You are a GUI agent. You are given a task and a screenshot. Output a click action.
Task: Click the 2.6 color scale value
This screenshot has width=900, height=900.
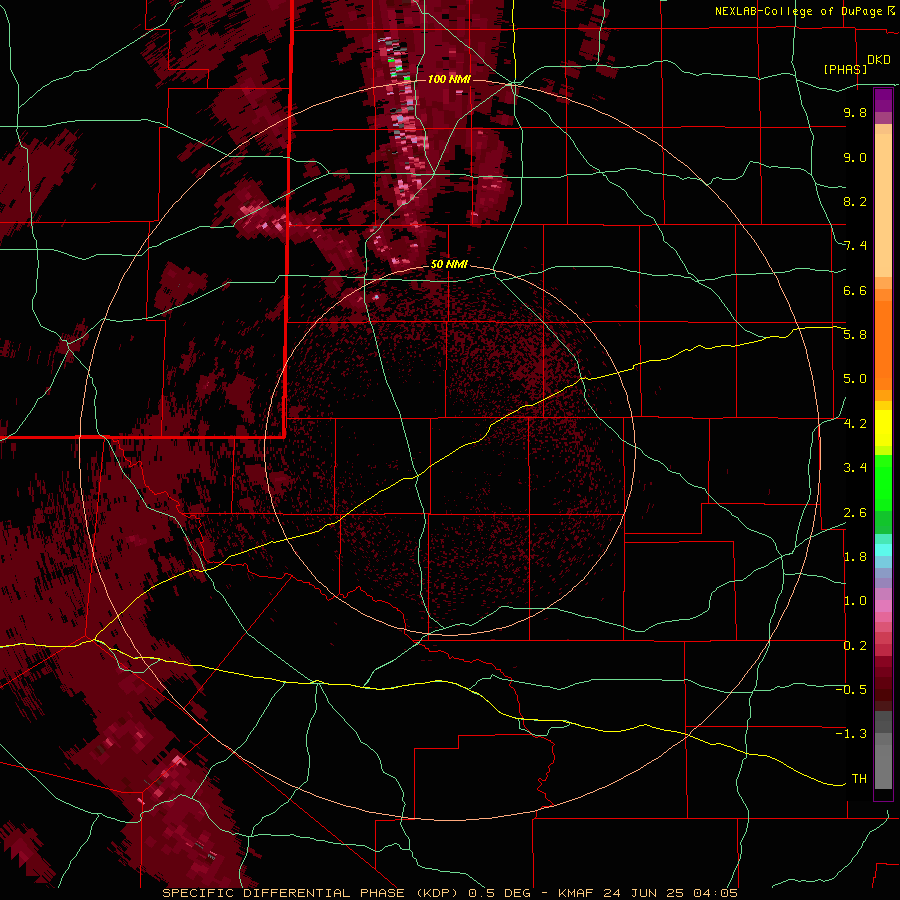(x=855, y=513)
